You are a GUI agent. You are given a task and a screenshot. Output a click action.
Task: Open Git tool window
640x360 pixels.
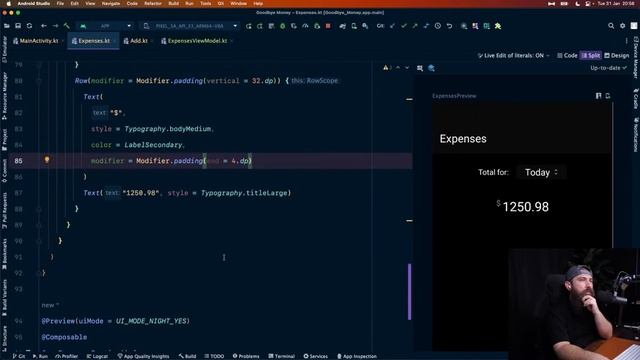[x=18, y=356]
